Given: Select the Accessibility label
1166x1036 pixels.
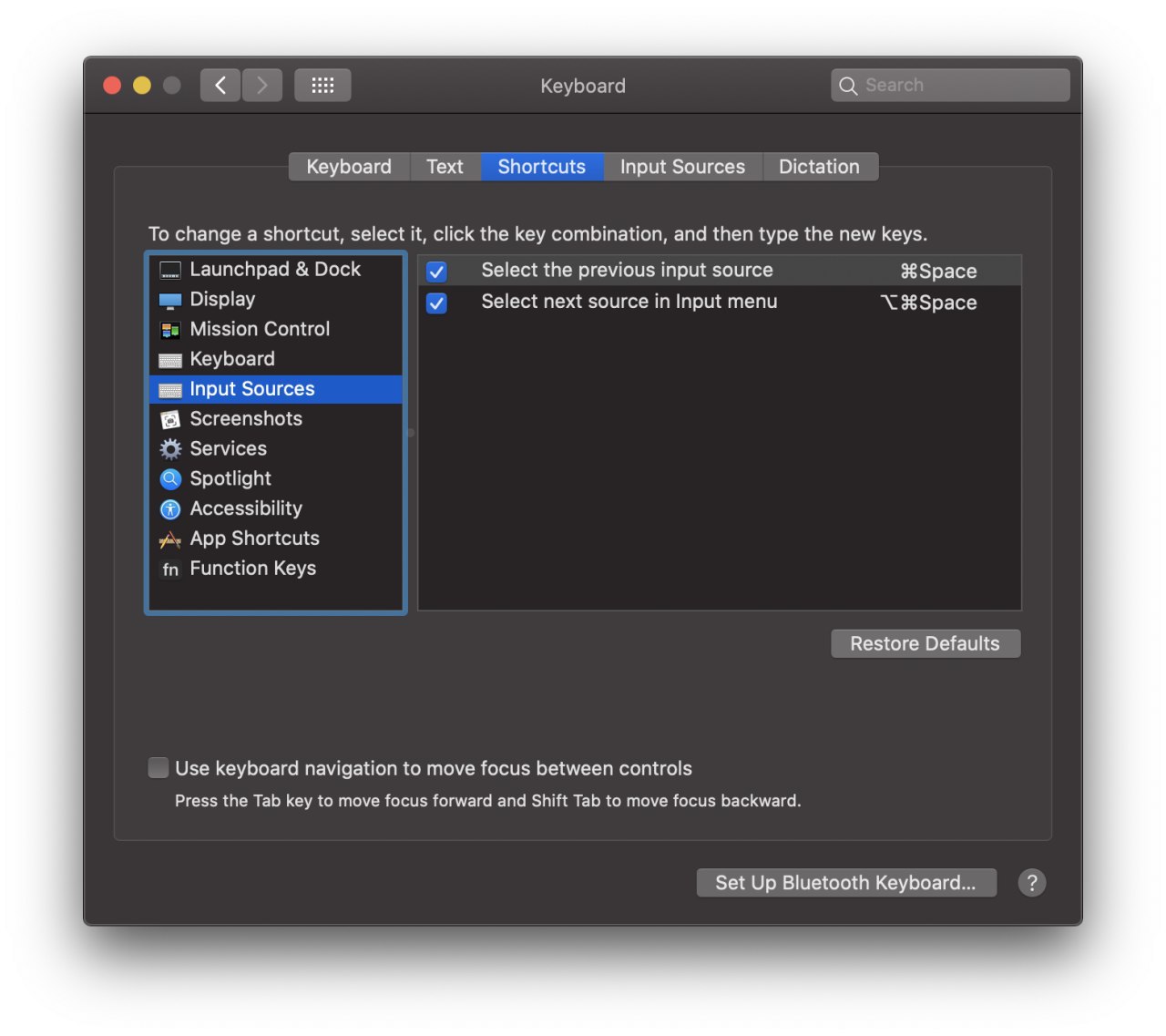Looking at the screenshot, I should tap(246, 509).
